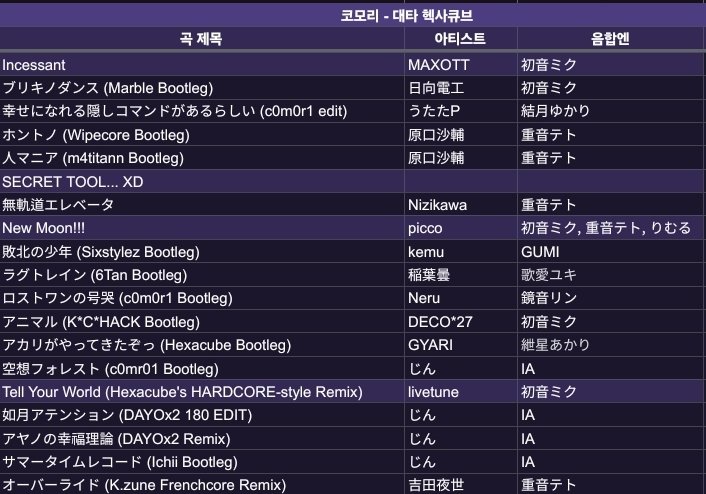The image size is (706, 494).
Task: Click the SECRET TOOL... XD cell
Action: (202, 181)
